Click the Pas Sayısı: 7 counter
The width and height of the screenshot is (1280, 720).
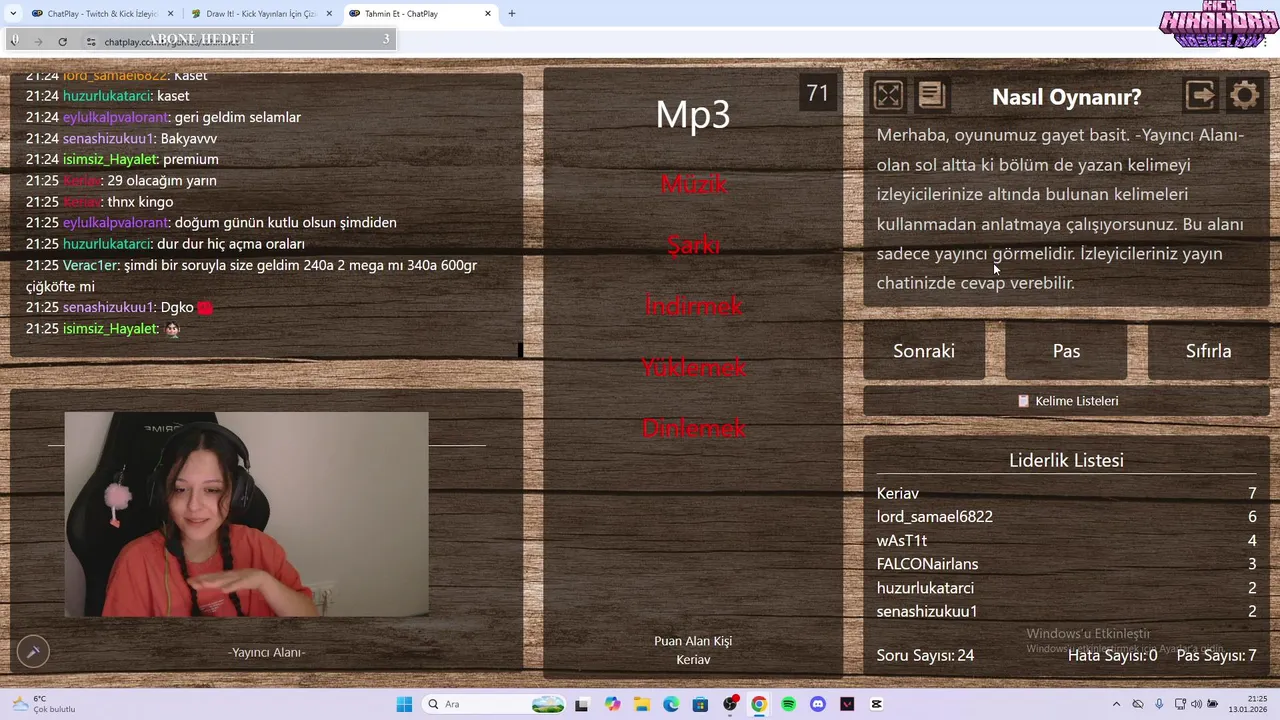[1216, 656]
